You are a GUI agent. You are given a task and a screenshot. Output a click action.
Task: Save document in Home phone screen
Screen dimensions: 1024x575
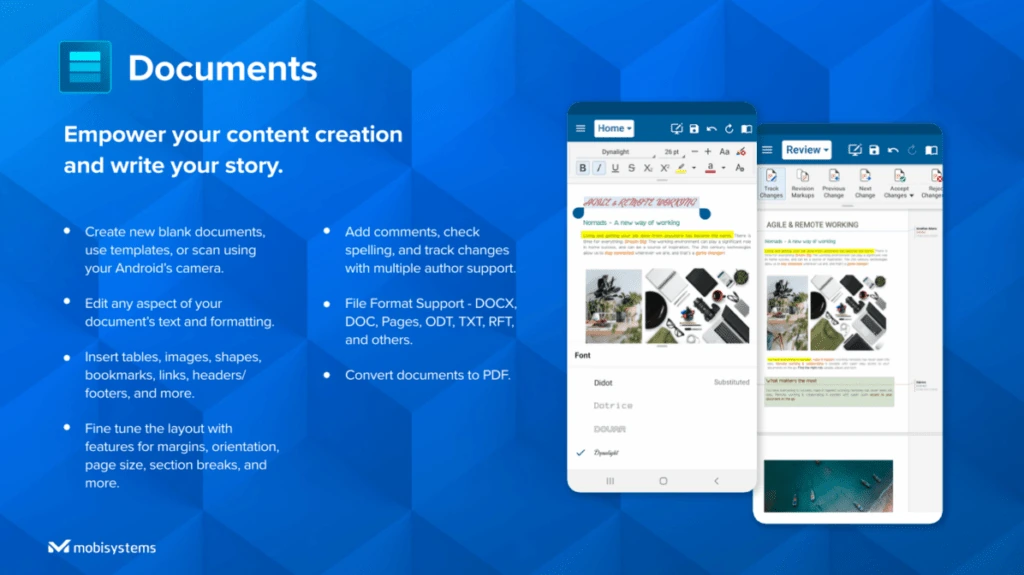694,129
